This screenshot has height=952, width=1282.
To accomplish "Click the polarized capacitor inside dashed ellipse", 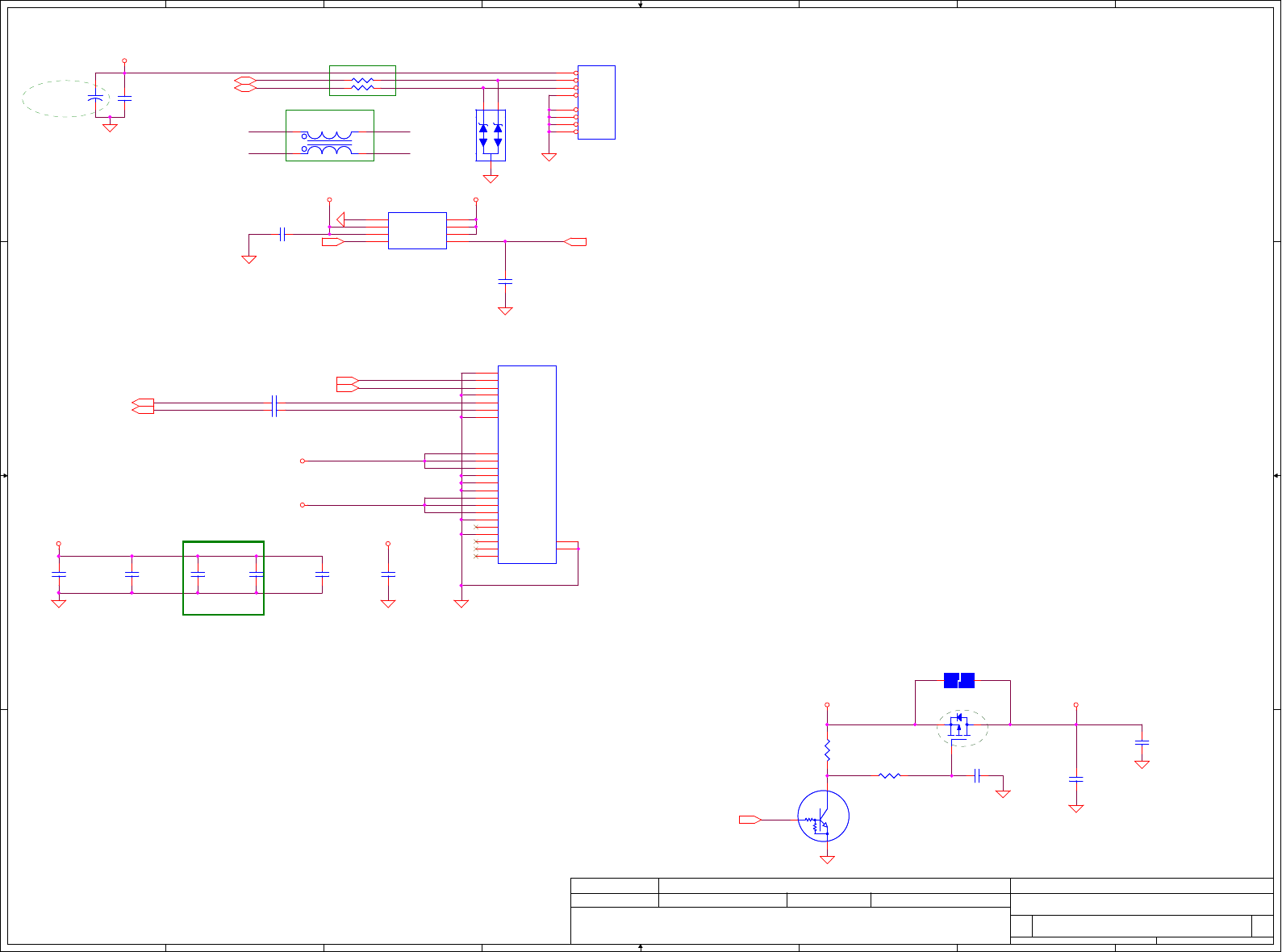I will pyautogui.click(x=95, y=98).
